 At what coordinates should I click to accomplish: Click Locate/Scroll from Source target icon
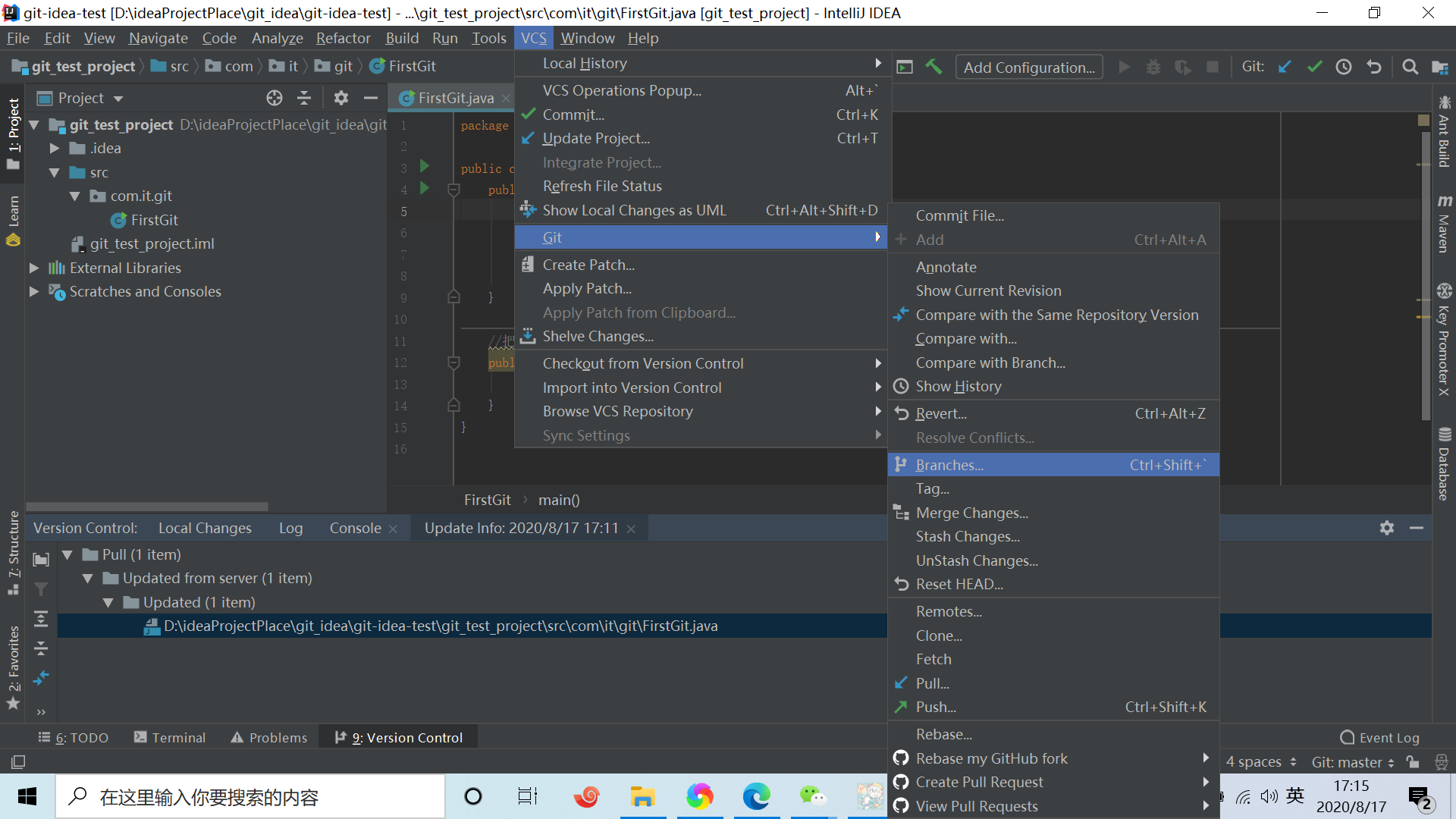pyautogui.click(x=275, y=98)
